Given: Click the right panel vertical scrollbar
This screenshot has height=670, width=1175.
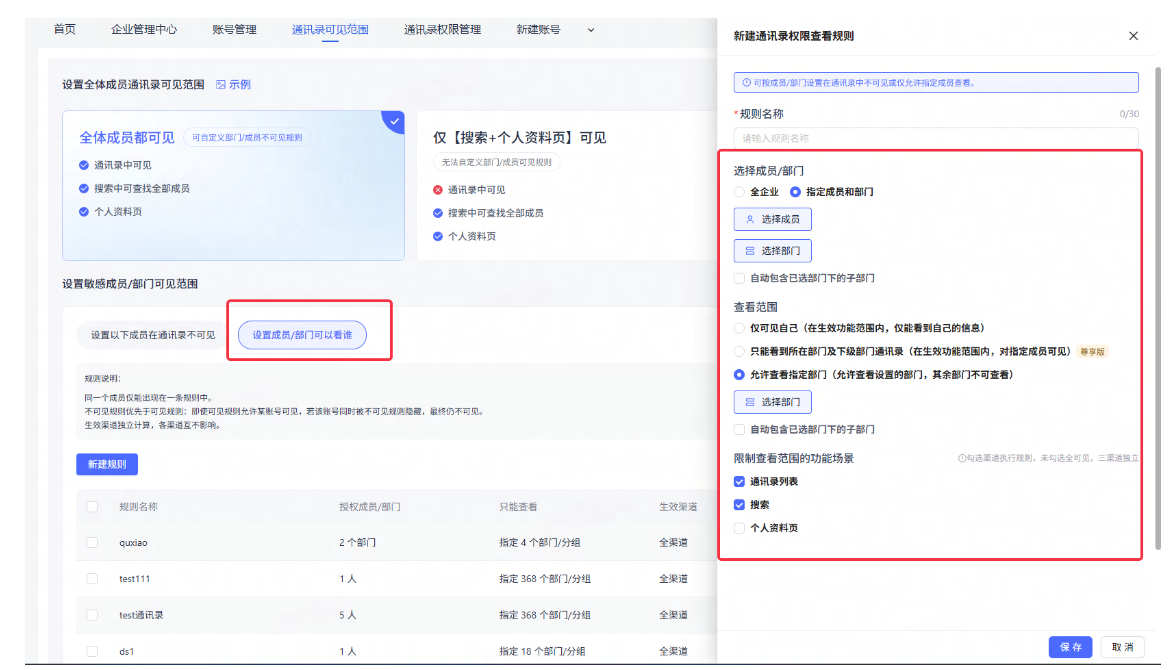Looking at the screenshot, I should (x=1158, y=307).
